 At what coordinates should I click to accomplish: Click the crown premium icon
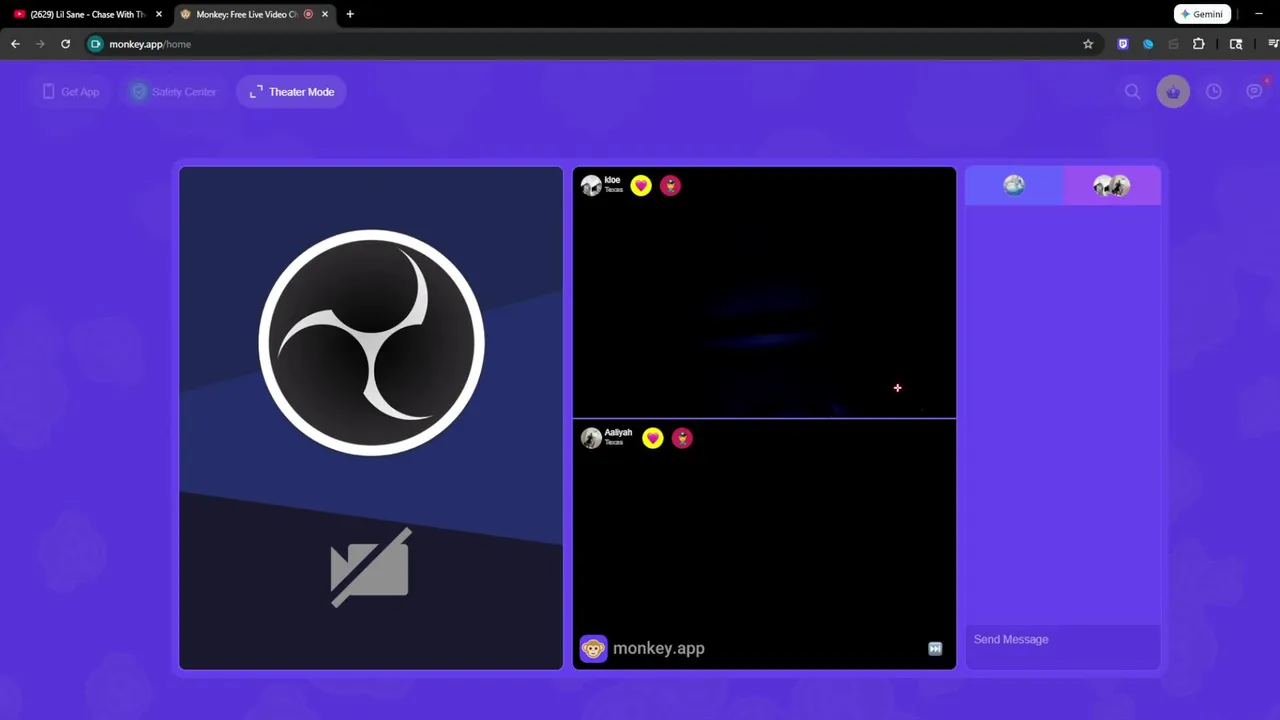pyautogui.click(x=1173, y=92)
